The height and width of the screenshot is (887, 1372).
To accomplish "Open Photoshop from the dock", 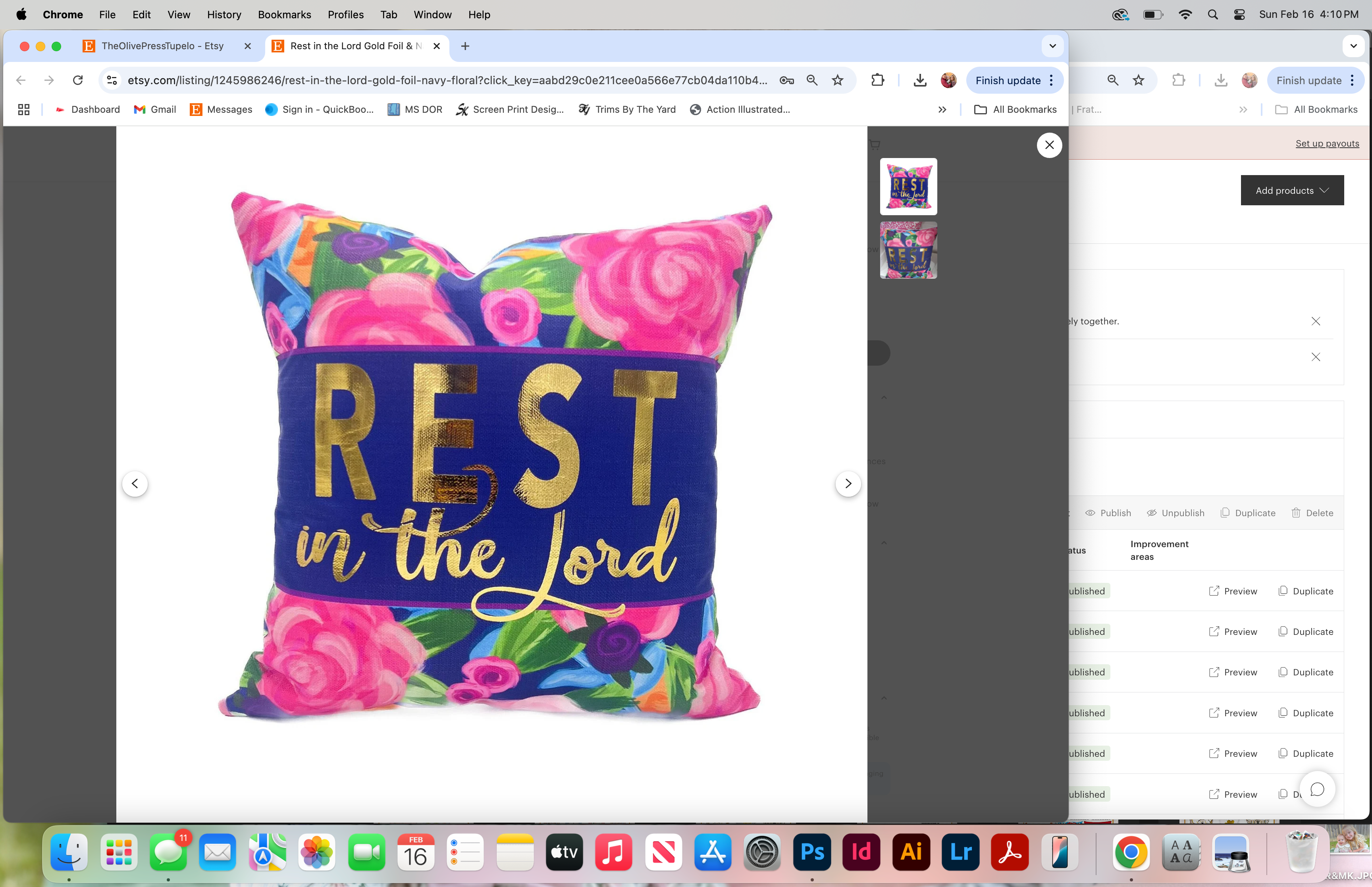I will [x=812, y=852].
